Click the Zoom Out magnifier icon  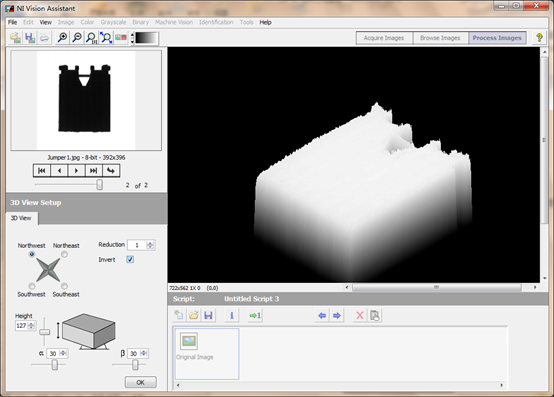click(x=77, y=37)
